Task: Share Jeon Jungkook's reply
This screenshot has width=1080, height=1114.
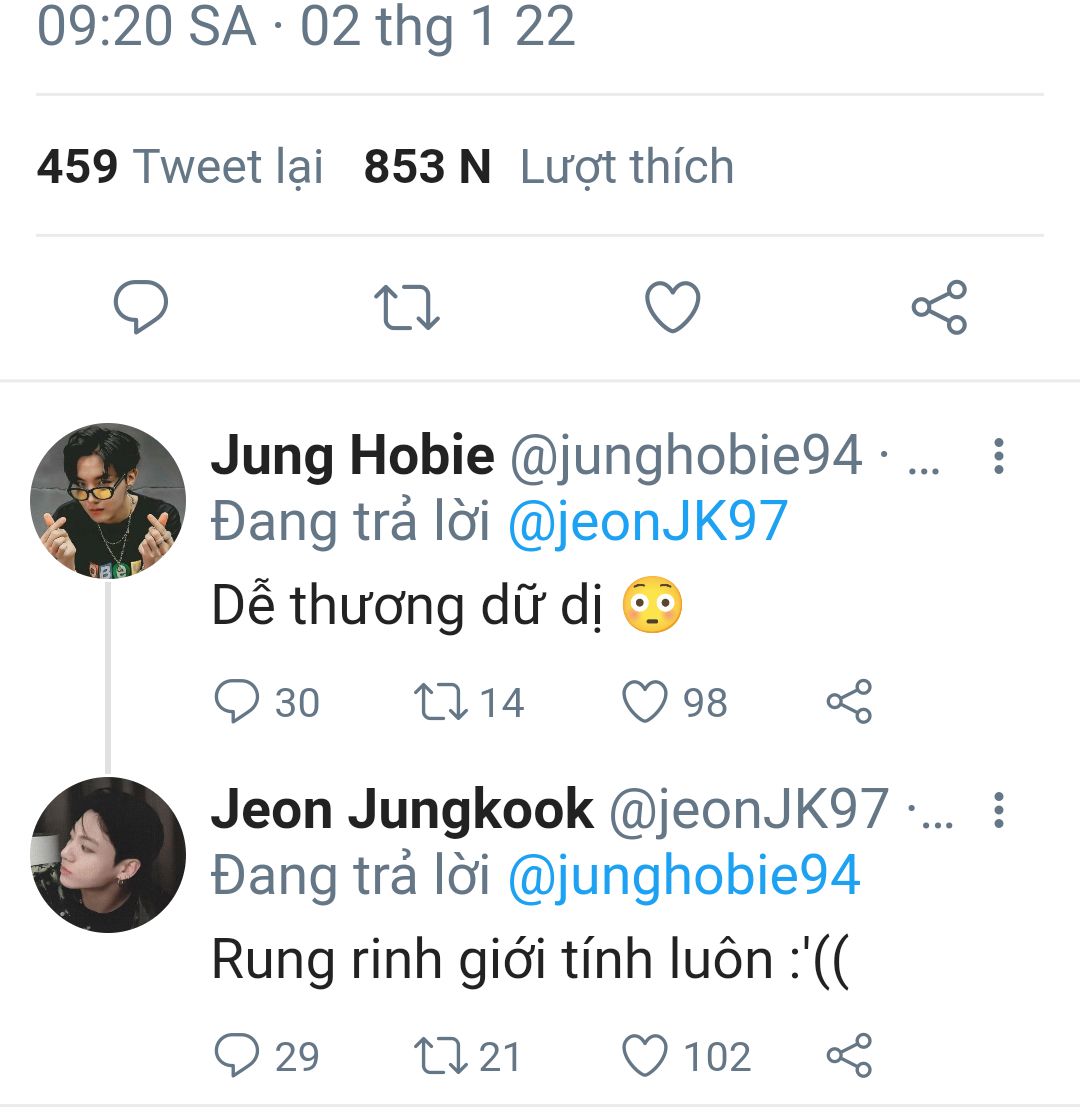Action: point(849,1055)
